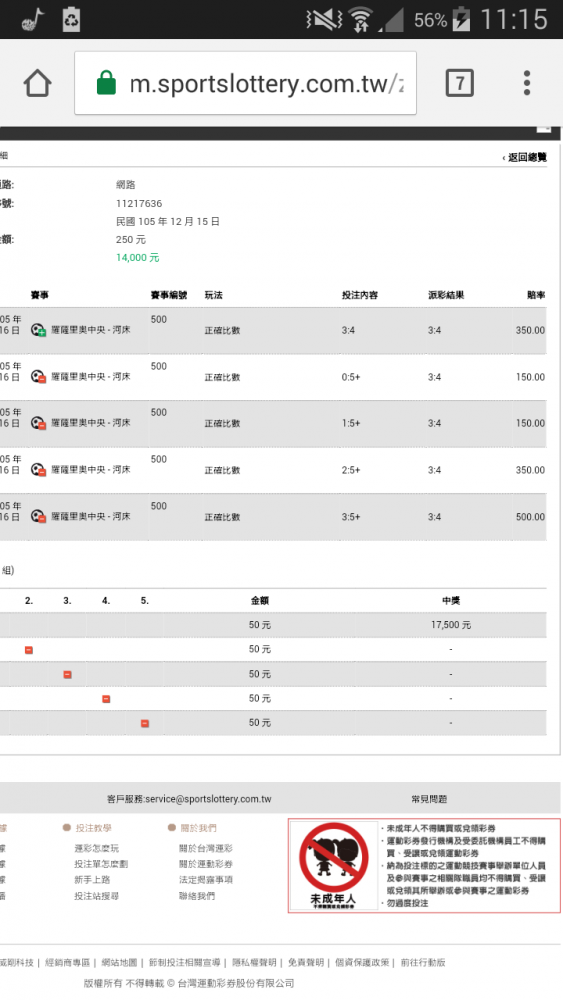Open the 投注單怎麼劃 link
Image resolution: width=563 pixels, height=1000 pixels.
click(101, 864)
